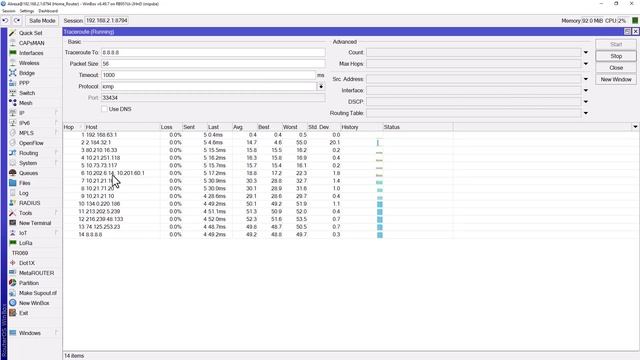The height and width of the screenshot is (360, 640).
Task: Click the Worst column header
Action: pos(295,127)
